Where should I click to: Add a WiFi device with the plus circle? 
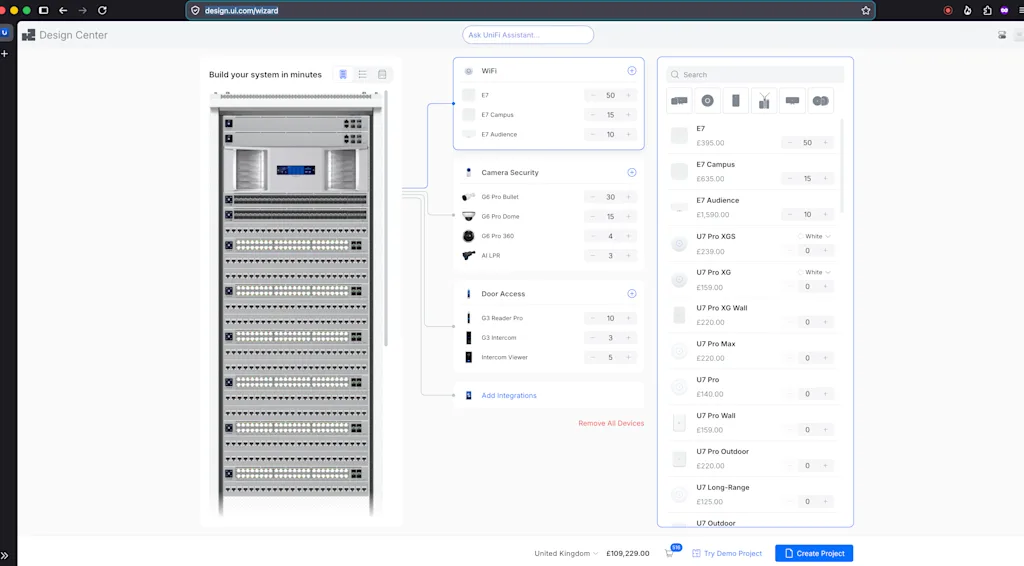tap(632, 71)
